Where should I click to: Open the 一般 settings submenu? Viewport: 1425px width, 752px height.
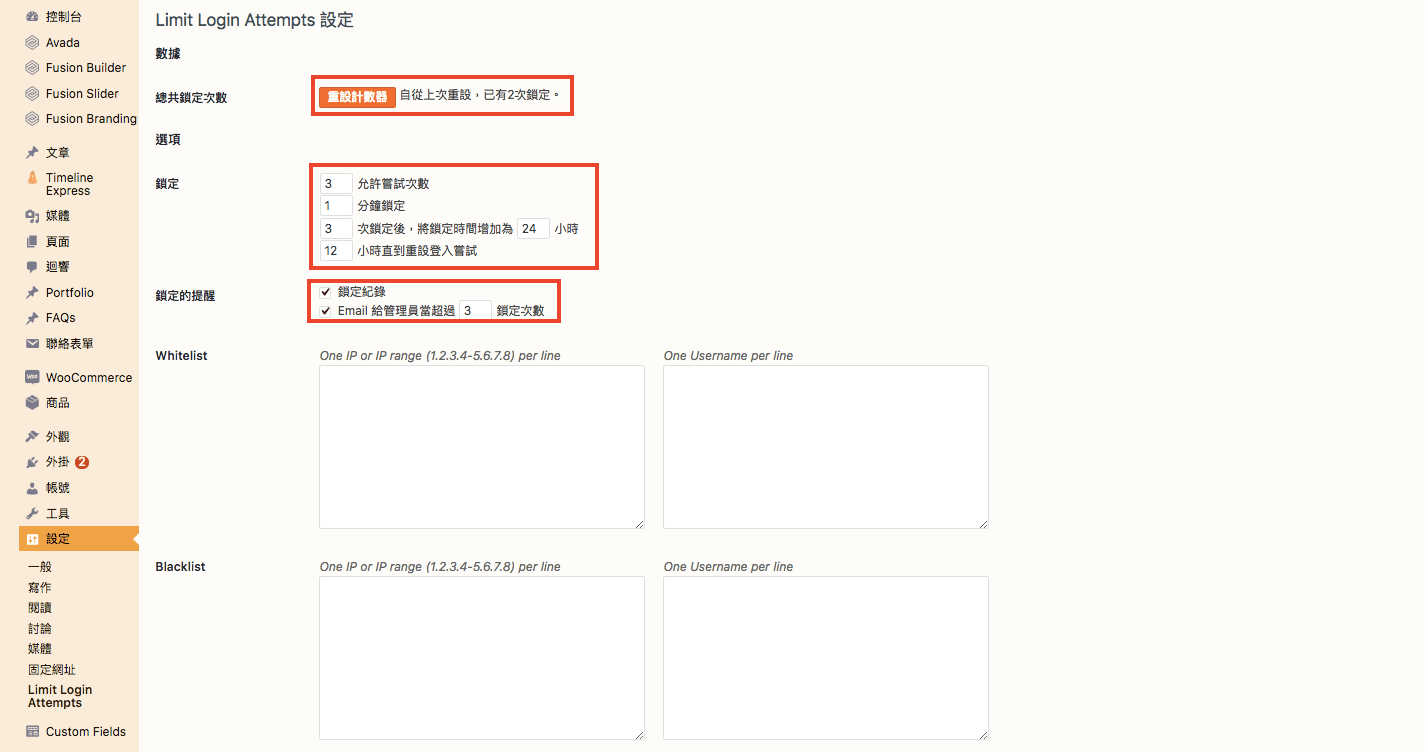[x=39, y=567]
